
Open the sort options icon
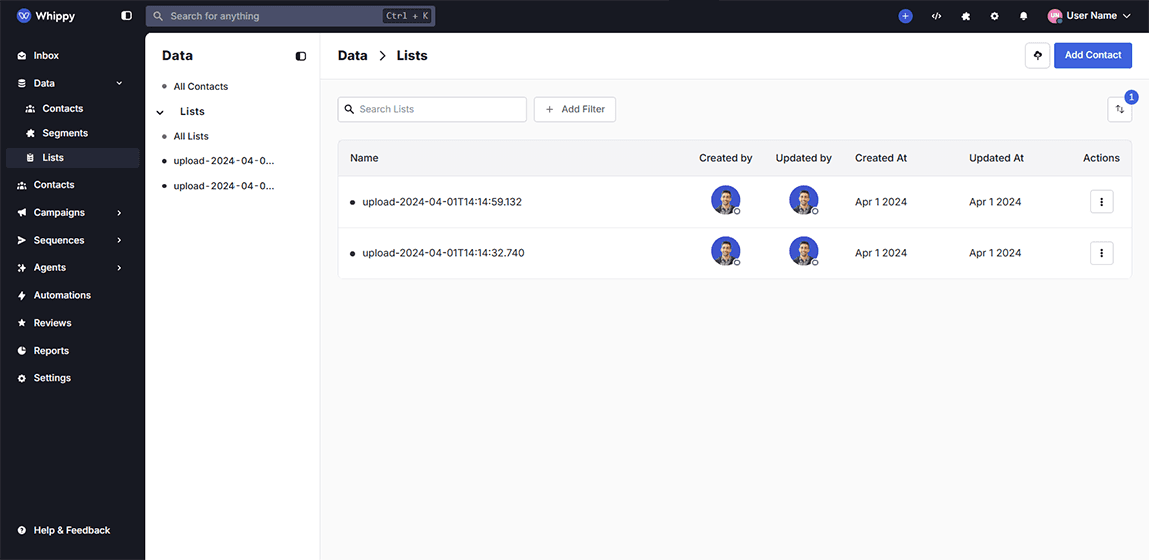coord(1120,109)
